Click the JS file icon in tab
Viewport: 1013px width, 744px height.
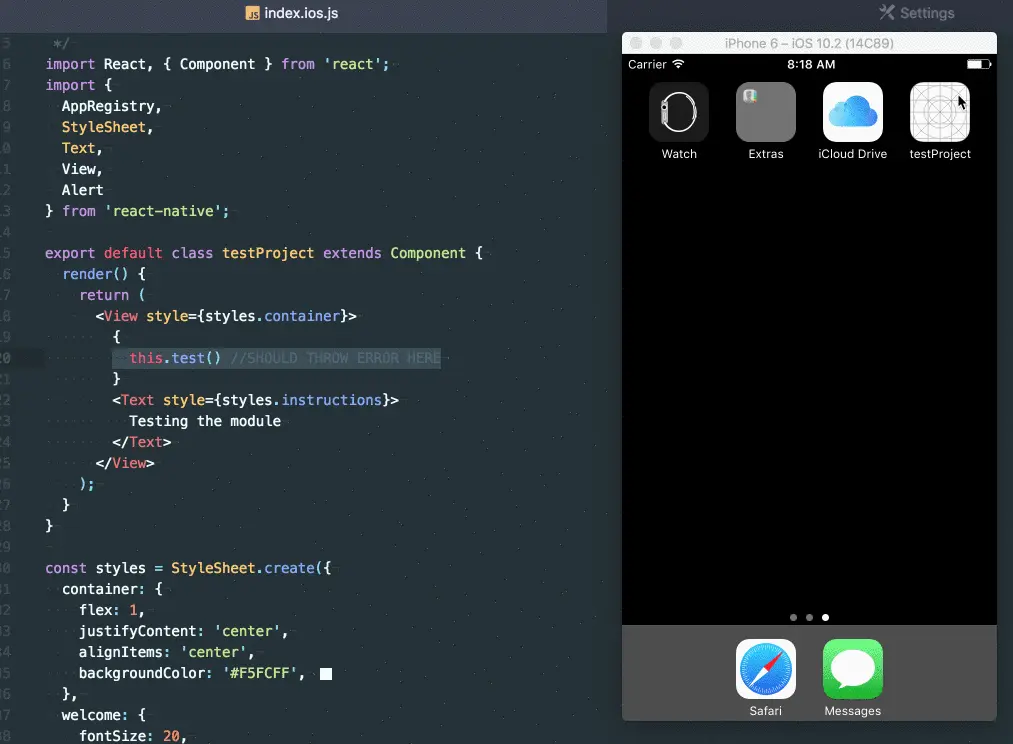[252, 14]
